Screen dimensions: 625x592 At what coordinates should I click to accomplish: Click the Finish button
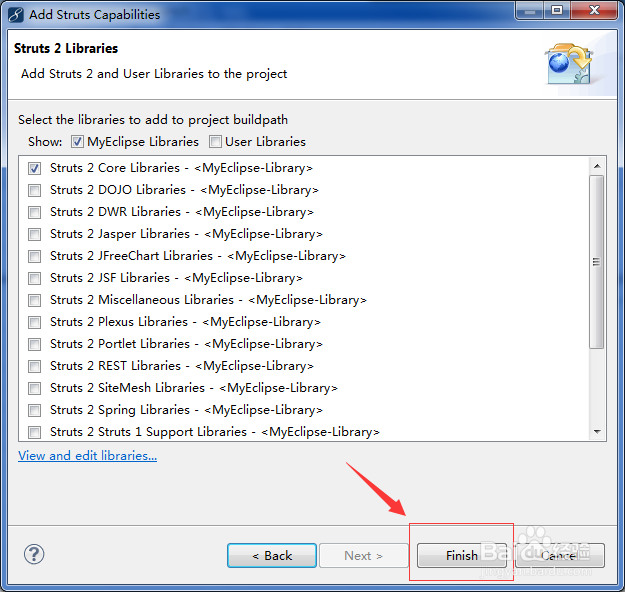tap(462, 555)
